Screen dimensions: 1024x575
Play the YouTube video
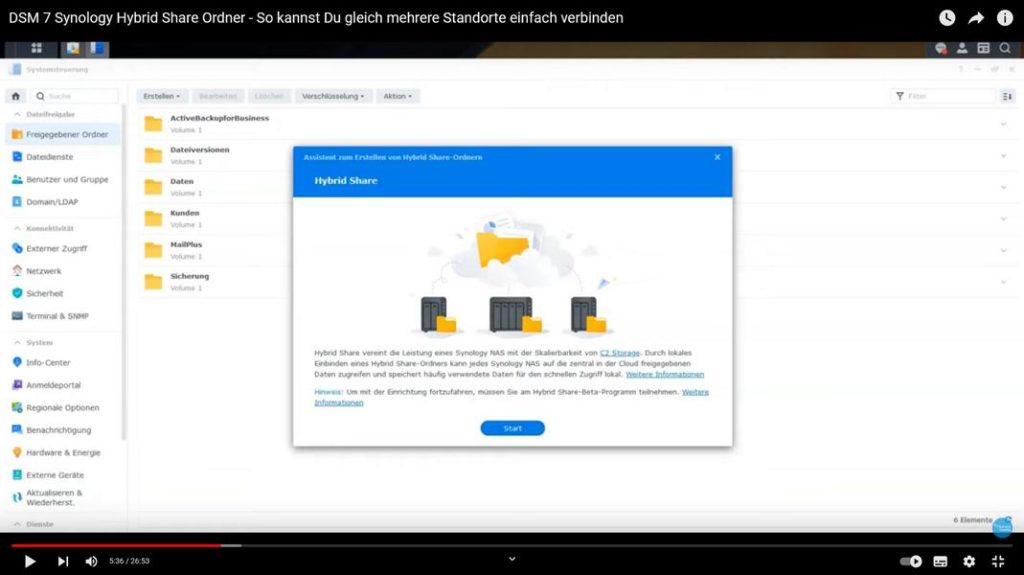pos(29,561)
